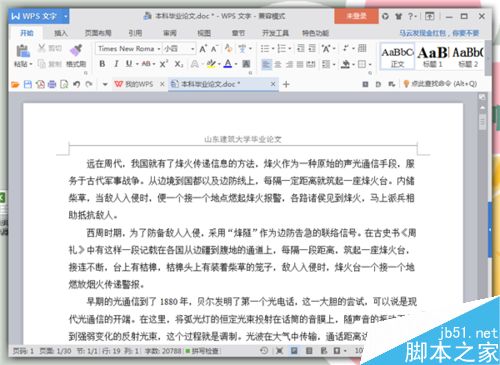Viewport: 500px width, 365px height.
Task: Apply character shading icon
Action: [246, 64]
